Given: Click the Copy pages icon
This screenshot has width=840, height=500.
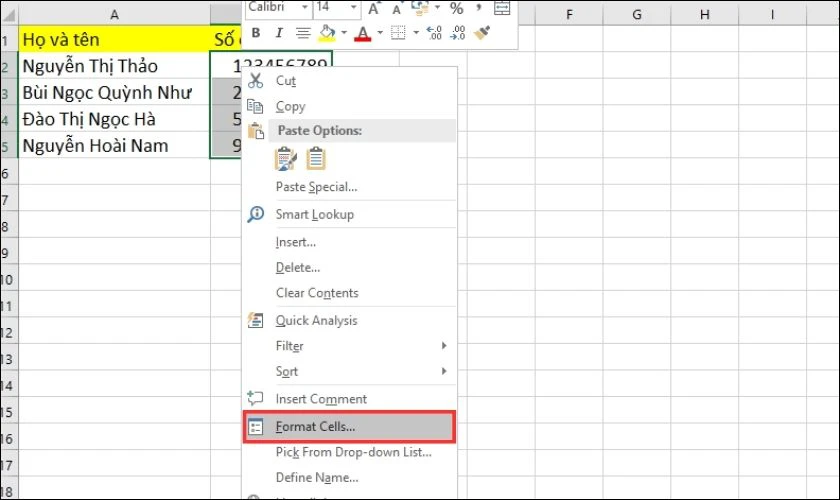Looking at the screenshot, I should point(255,106).
